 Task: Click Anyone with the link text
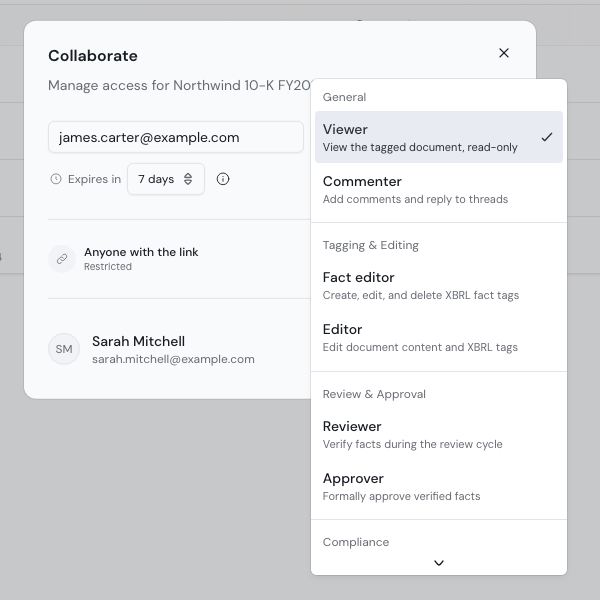(x=141, y=252)
